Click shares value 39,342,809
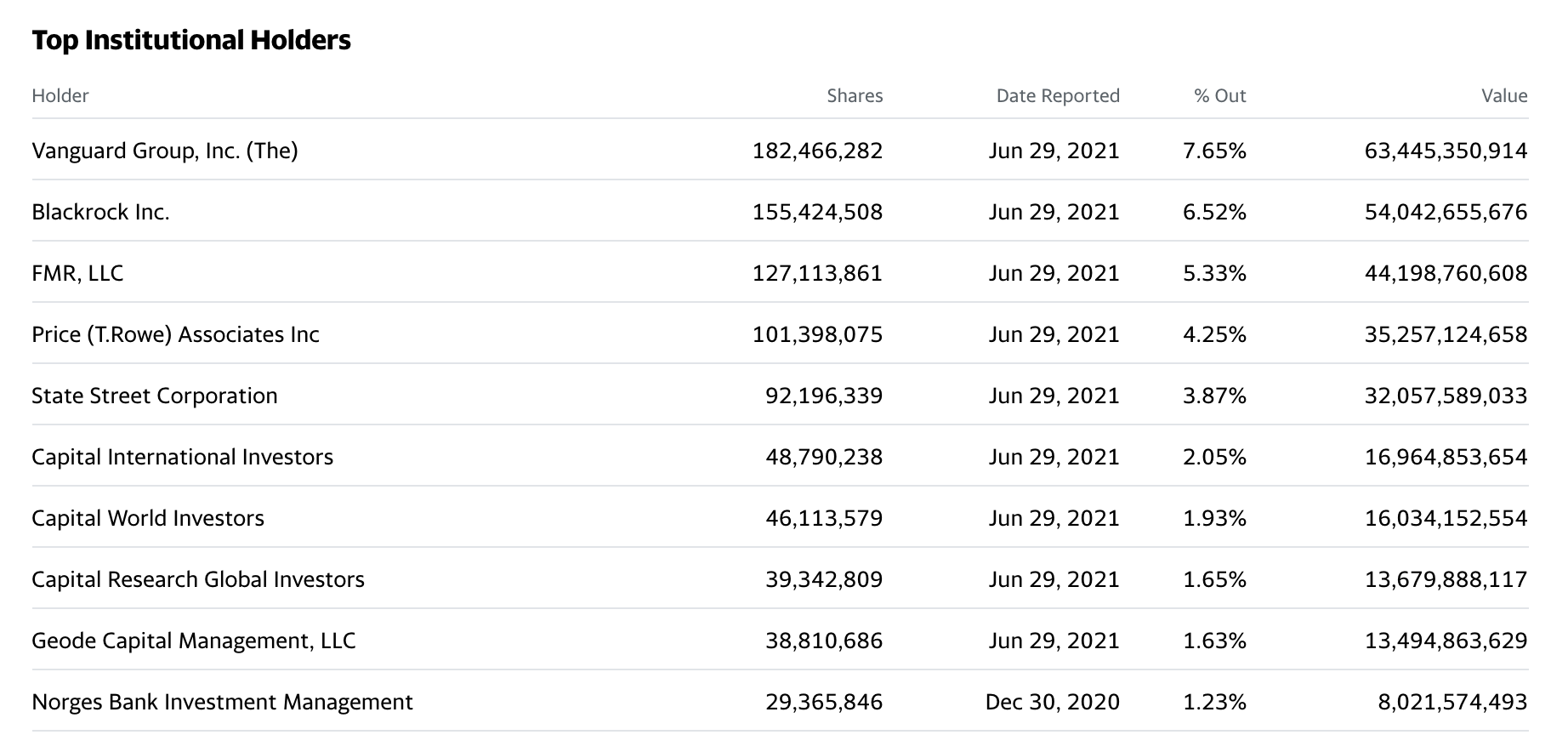 [824, 579]
